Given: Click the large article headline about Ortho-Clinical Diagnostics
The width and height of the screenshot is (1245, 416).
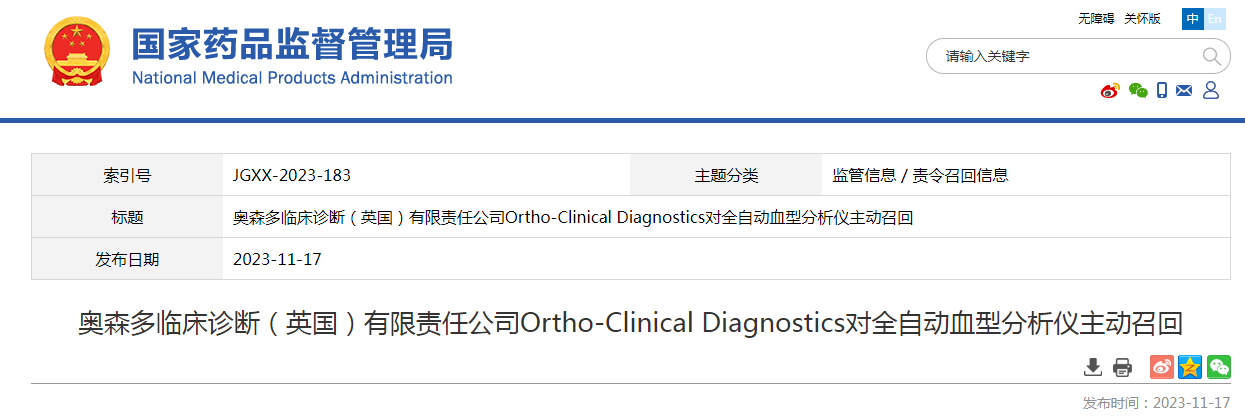Looking at the screenshot, I should [630, 324].
